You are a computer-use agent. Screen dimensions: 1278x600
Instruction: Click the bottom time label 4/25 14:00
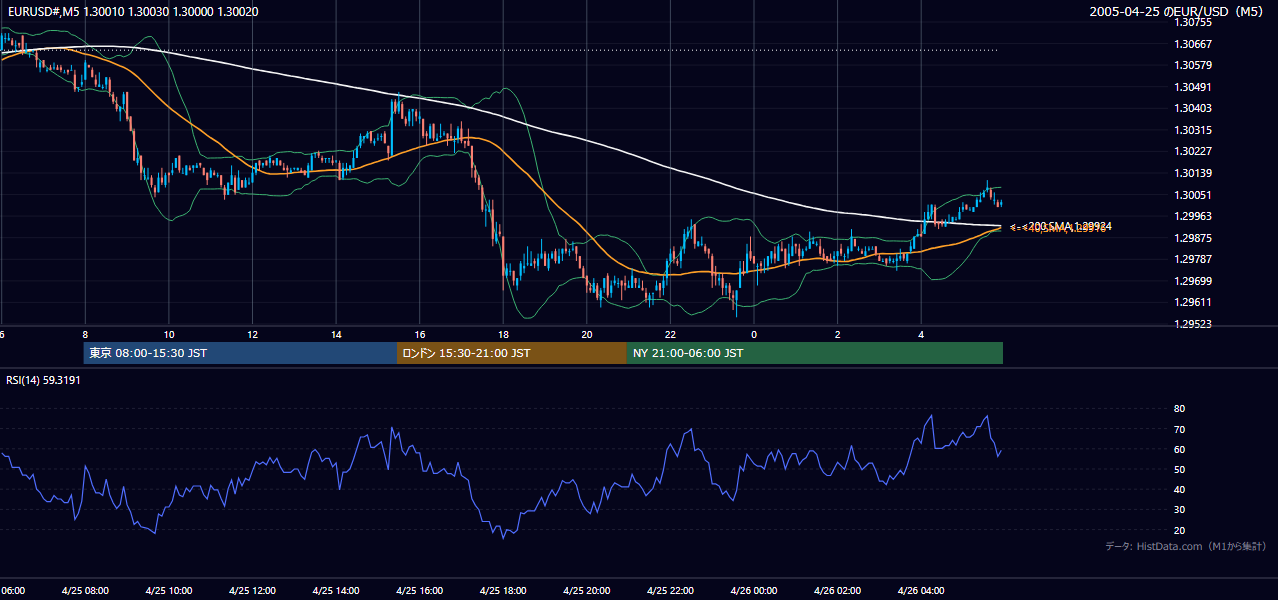coord(336,590)
